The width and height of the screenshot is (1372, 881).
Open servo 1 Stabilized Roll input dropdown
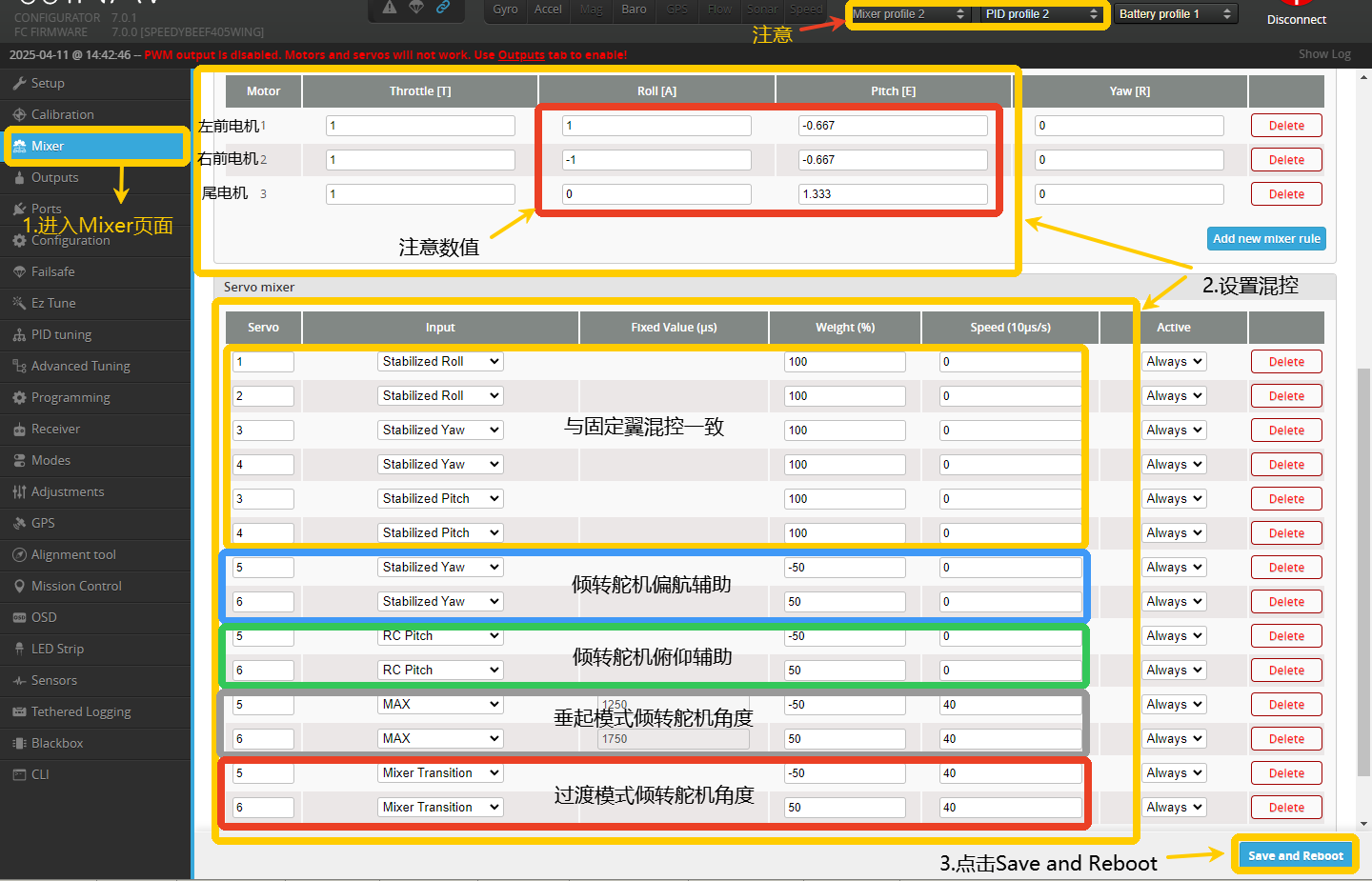(x=440, y=362)
